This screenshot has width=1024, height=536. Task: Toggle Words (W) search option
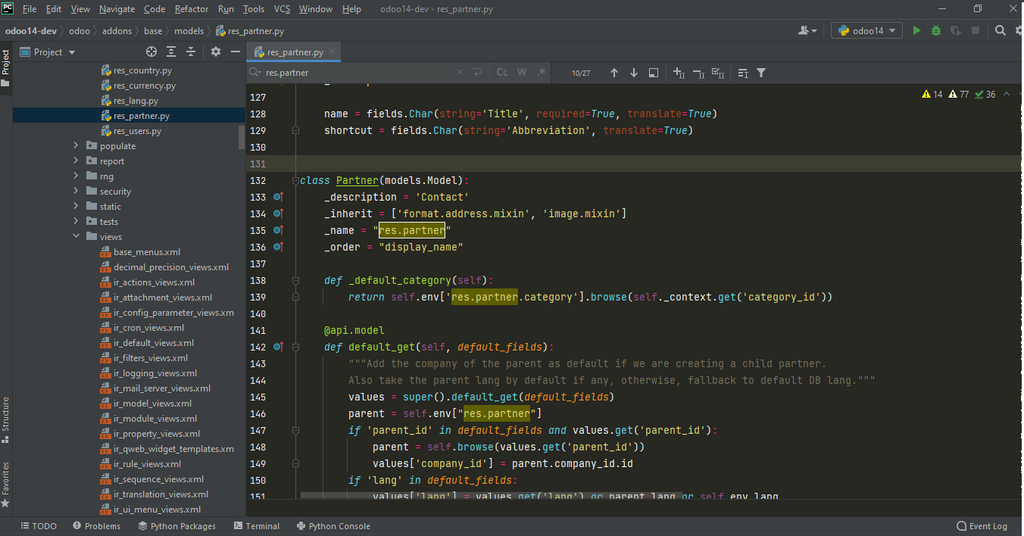[x=522, y=73]
